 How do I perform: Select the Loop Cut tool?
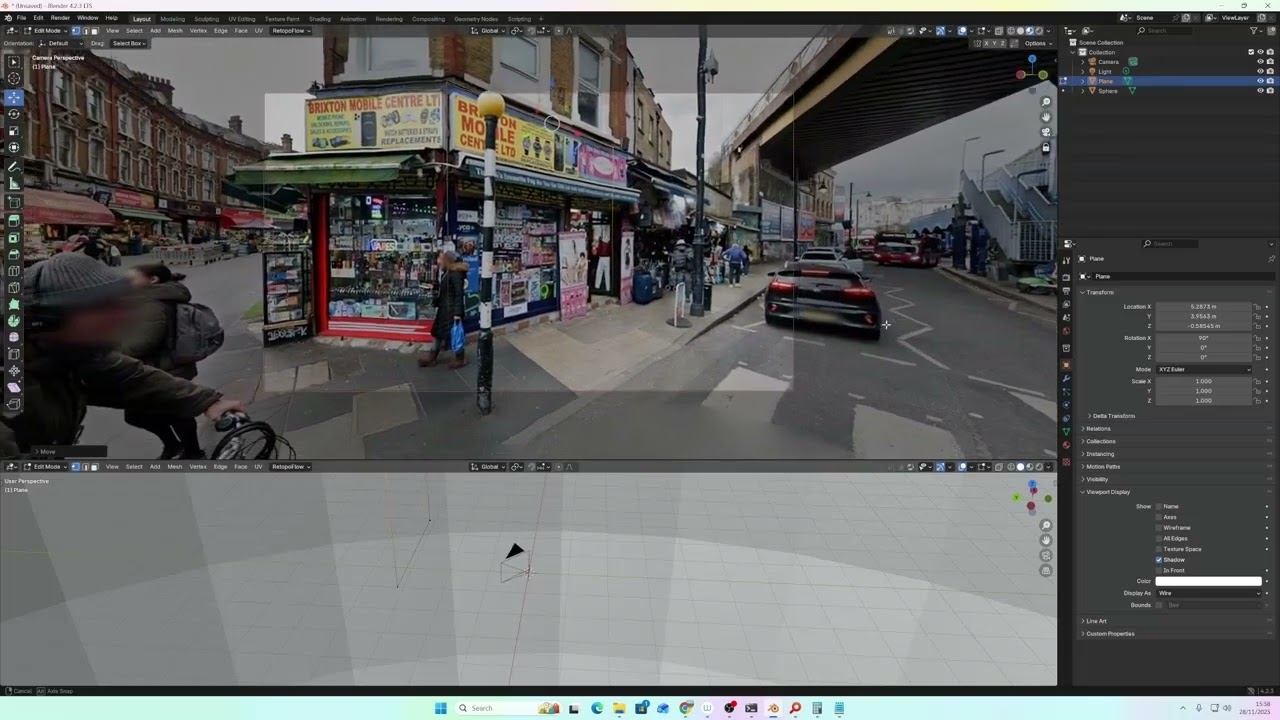(x=14, y=271)
